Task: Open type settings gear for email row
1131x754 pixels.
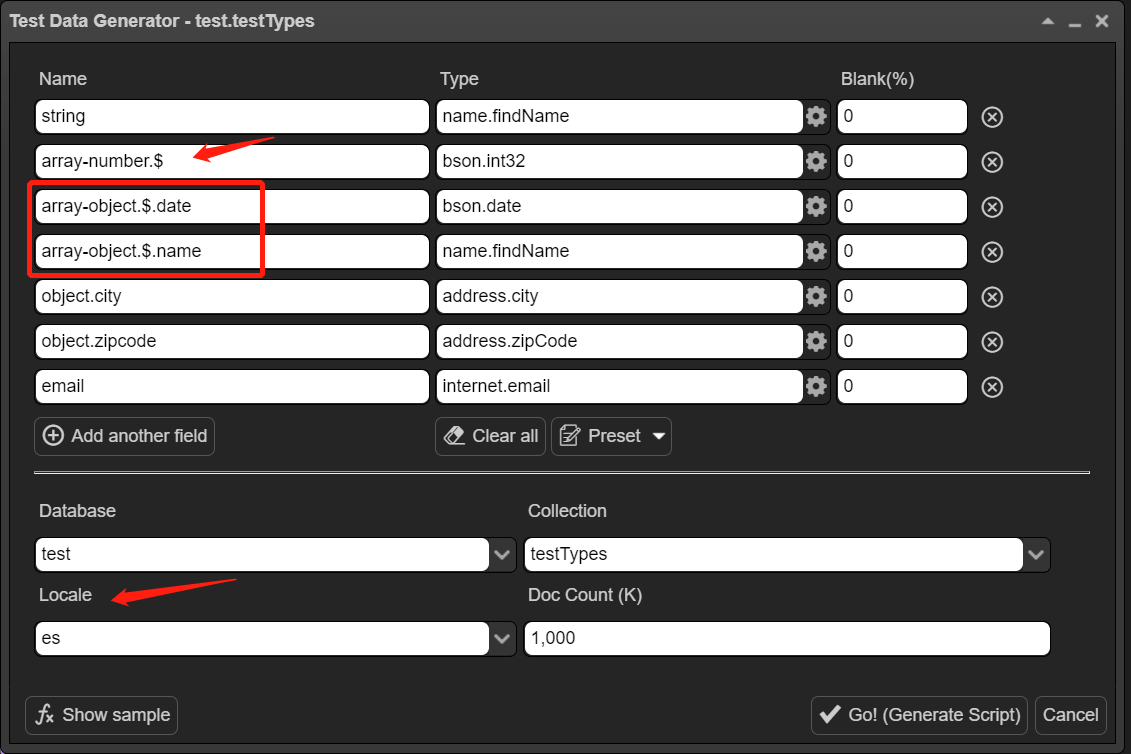Action: pos(816,386)
